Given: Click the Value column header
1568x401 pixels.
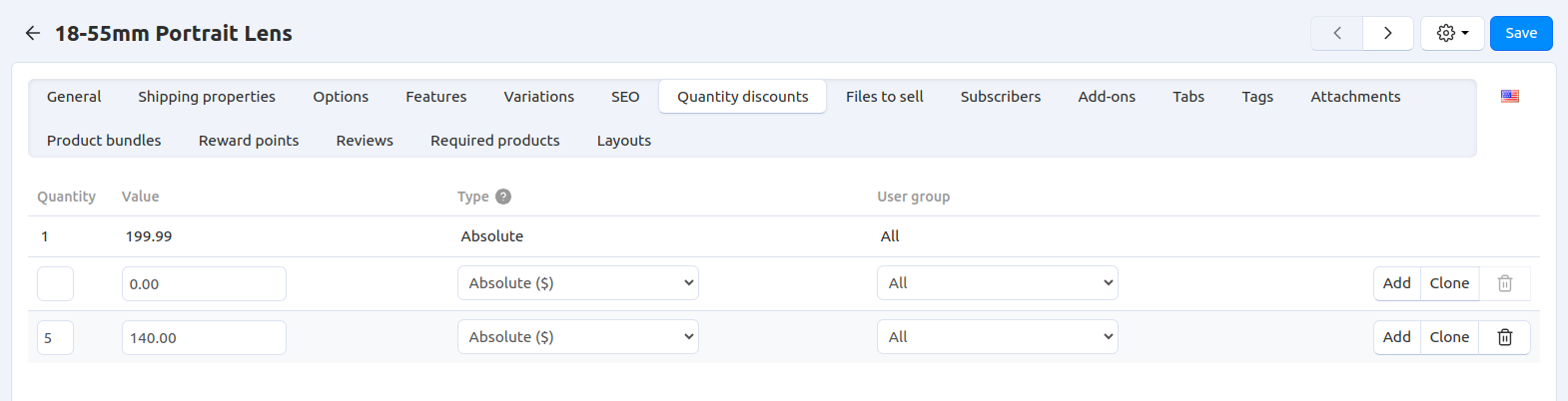Looking at the screenshot, I should click(141, 197).
